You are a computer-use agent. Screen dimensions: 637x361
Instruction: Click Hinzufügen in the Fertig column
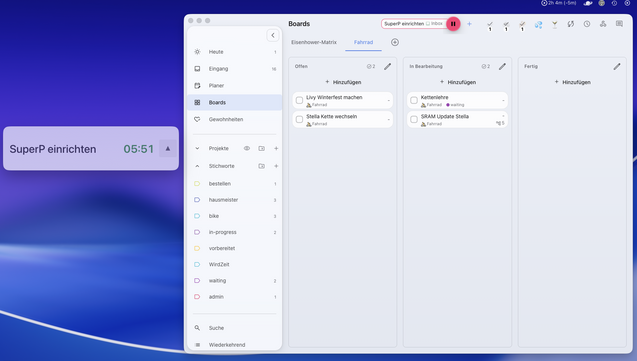click(572, 82)
